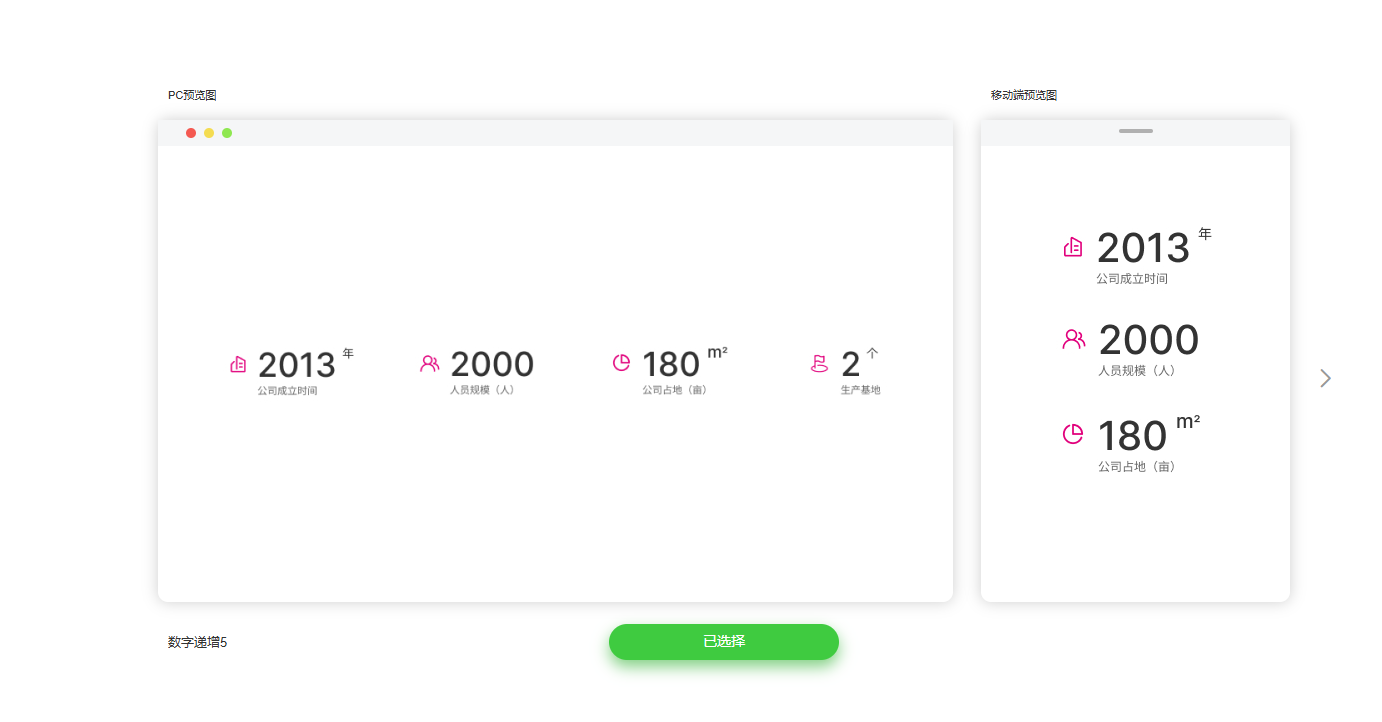
Task: Go to next template with right chevron arrow
Action: pos(1325,378)
